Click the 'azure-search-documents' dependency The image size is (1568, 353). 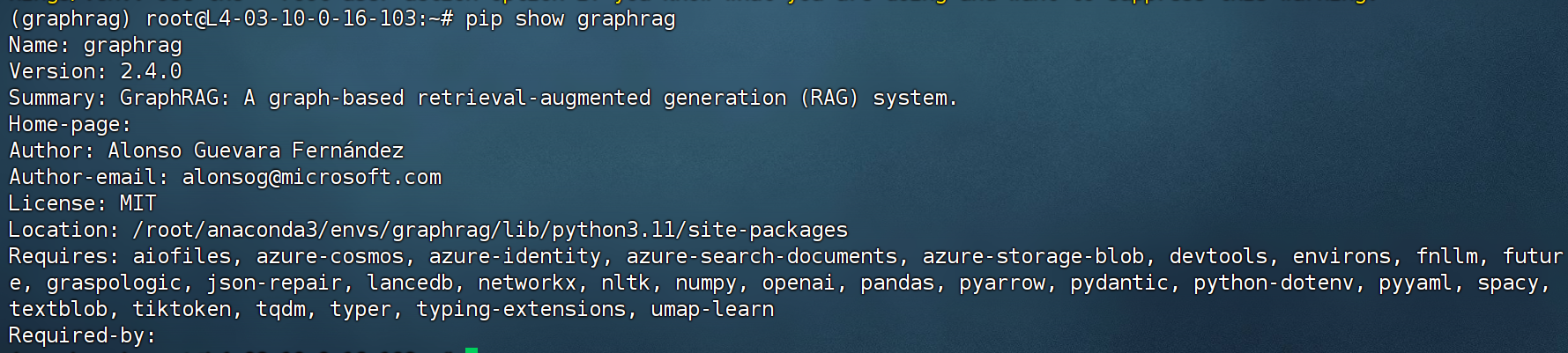coord(762,256)
